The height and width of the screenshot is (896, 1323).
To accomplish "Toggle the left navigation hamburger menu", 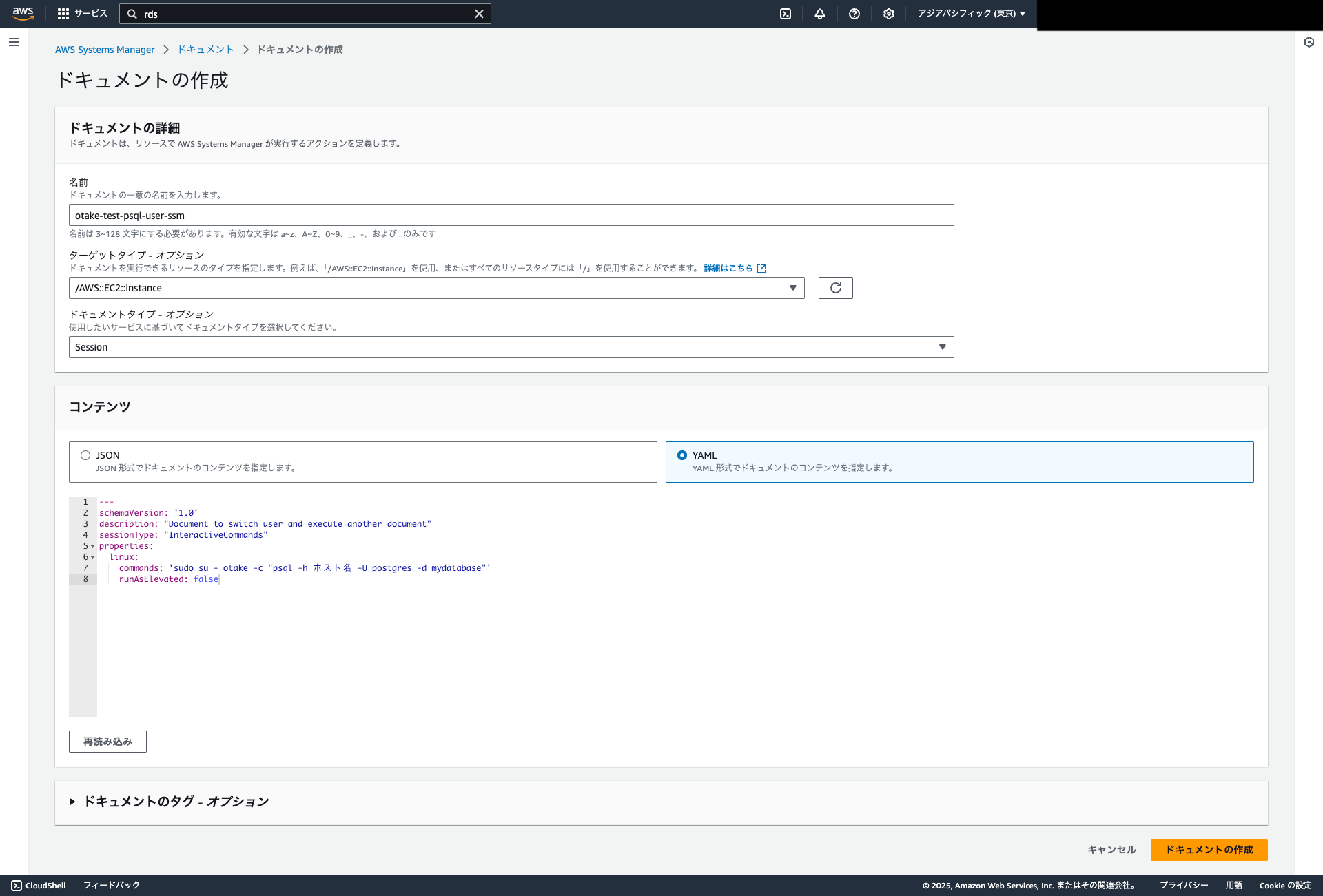I will (x=14, y=42).
